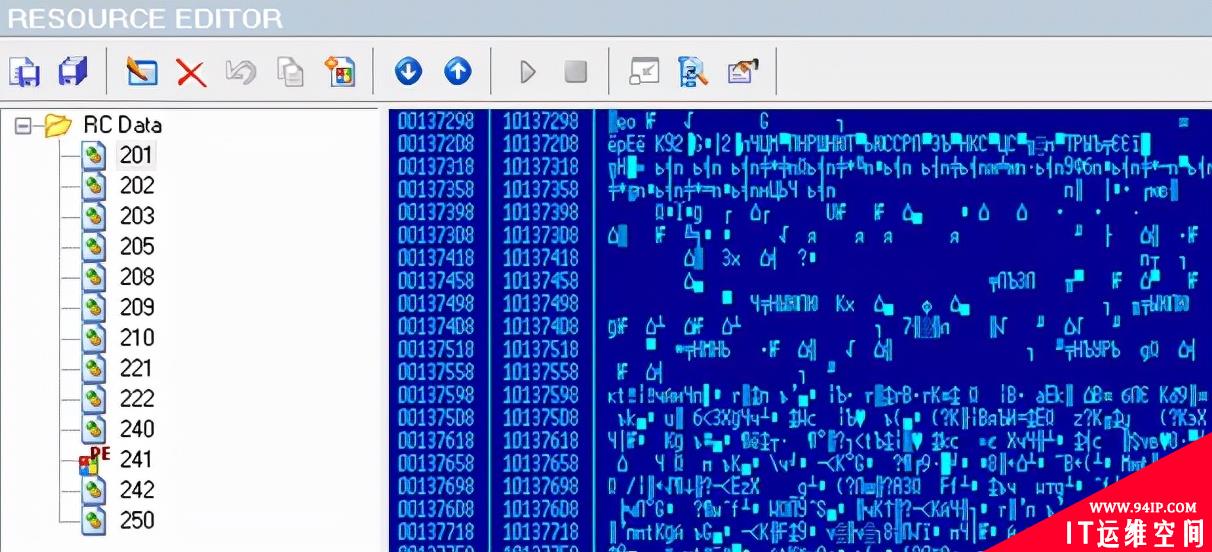
Task: Click address 10137658 in second column
Action: 540,463
